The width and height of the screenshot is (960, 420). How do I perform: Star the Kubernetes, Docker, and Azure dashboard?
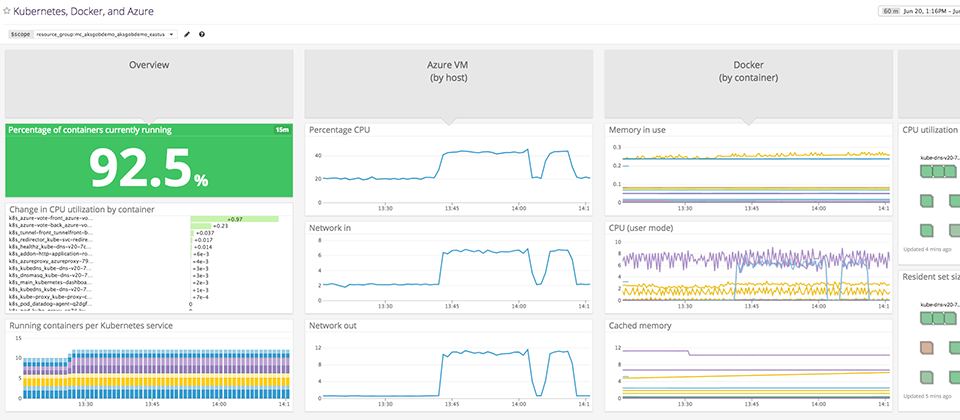click(x=6, y=11)
